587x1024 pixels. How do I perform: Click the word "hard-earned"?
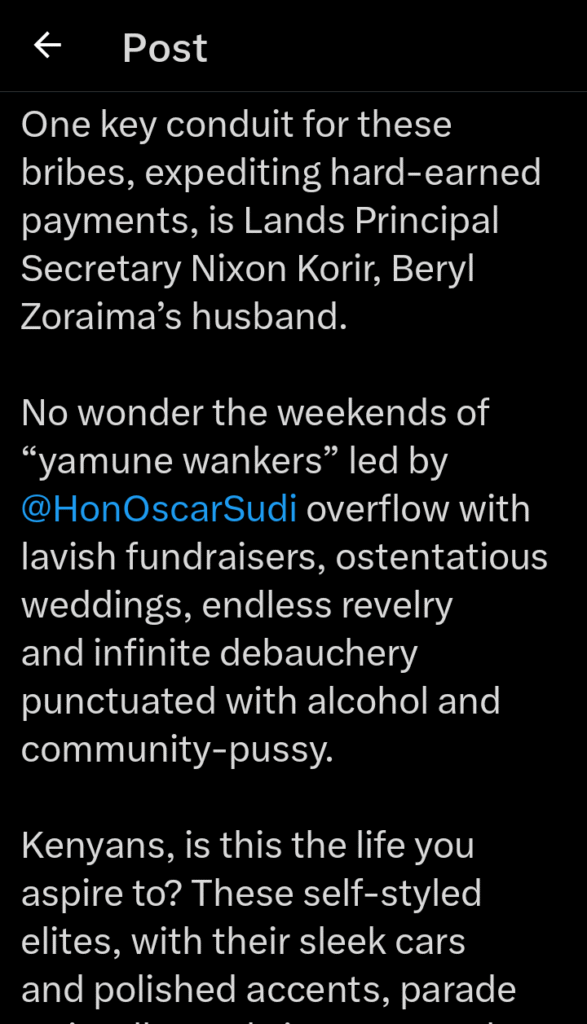click(436, 173)
